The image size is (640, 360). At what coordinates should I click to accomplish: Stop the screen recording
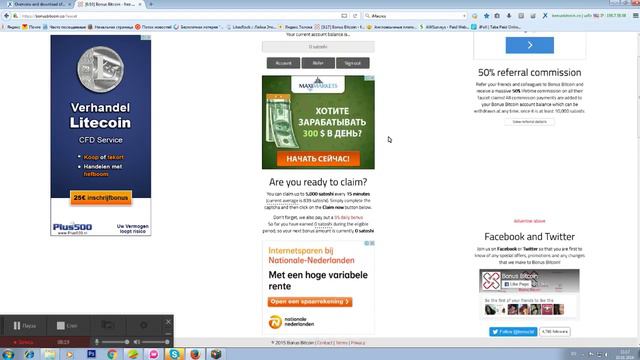(x=67, y=325)
